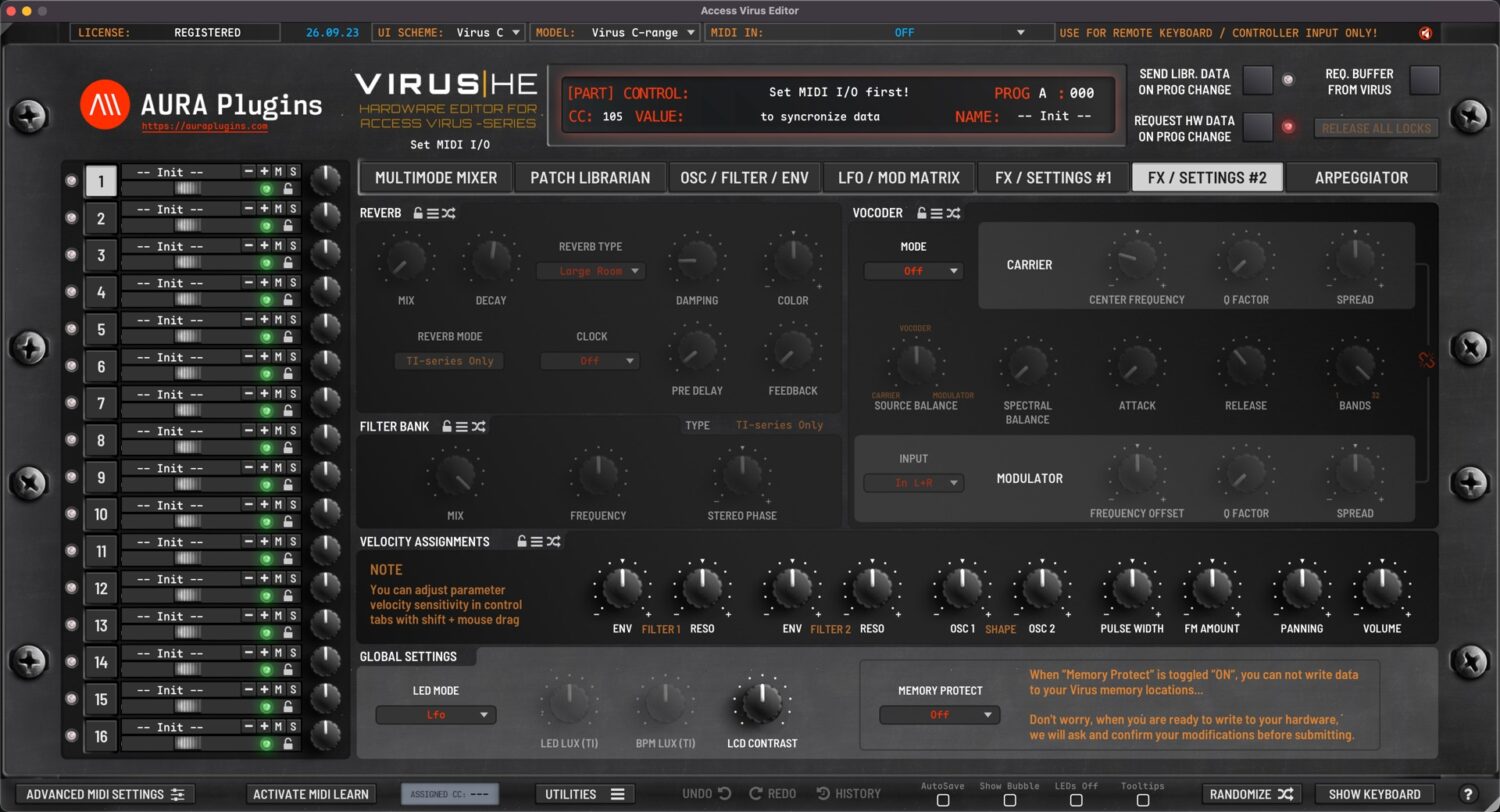Screen dimensions: 1500x812
Task: Randomize Velocity Assignments with shuffle icon
Action: (x=554, y=541)
